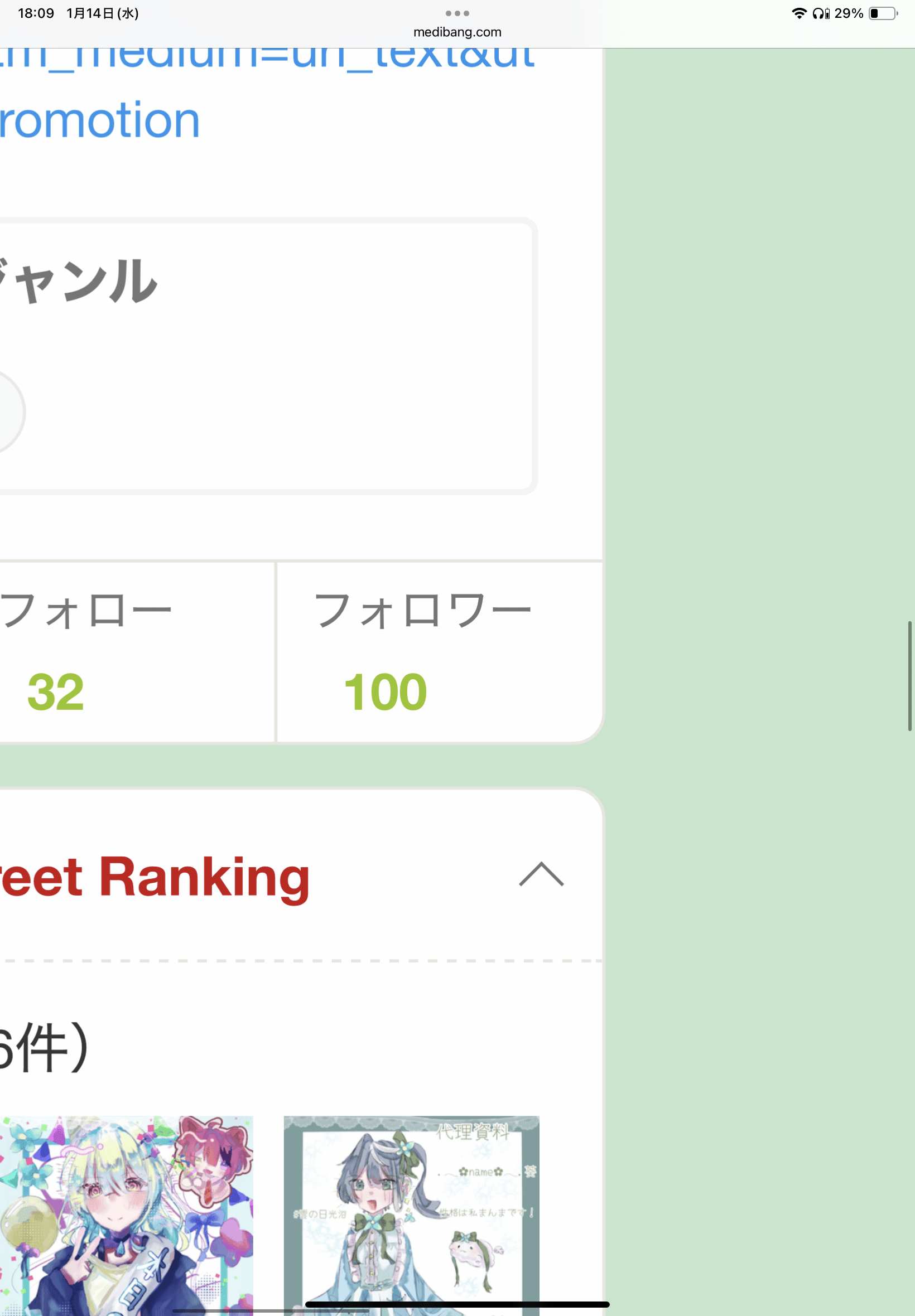The height and width of the screenshot is (1316, 915).
Task: Tap the 18:09 clock in status bar
Action: click(36, 13)
